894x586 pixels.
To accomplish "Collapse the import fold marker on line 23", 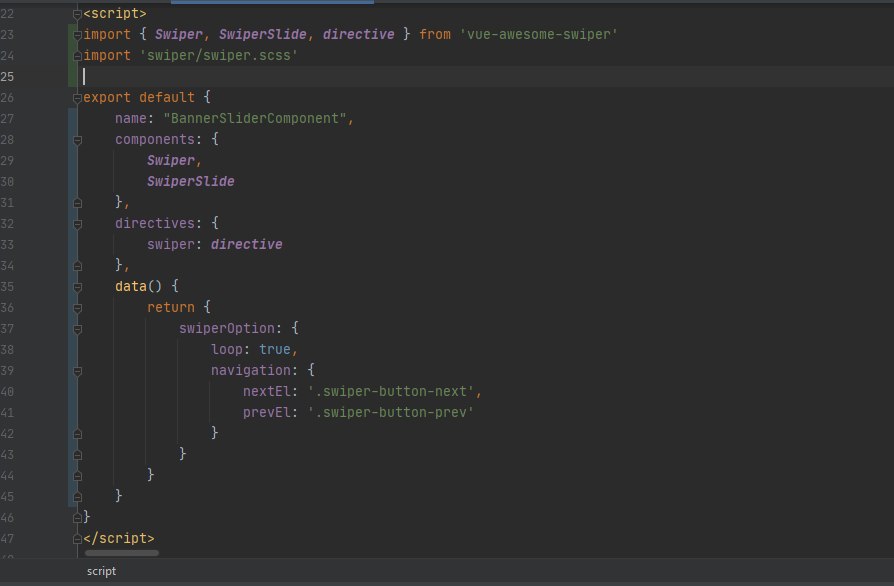I will click(x=78, y=35).
